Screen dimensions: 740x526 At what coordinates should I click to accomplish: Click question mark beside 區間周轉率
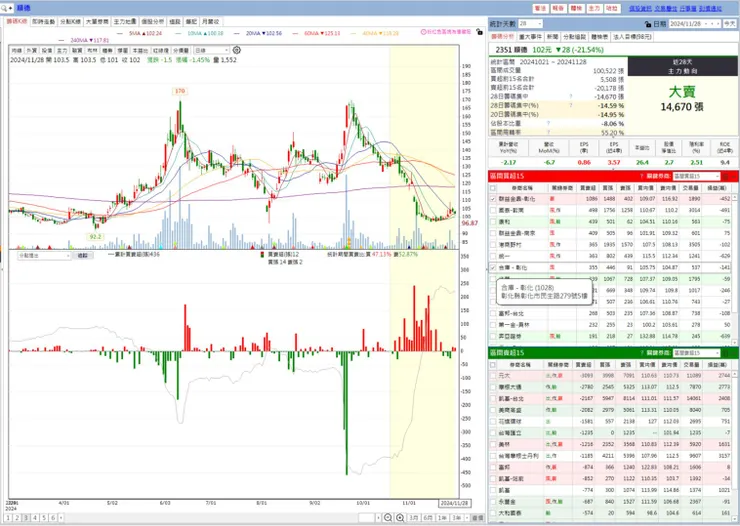click(548, 132)
